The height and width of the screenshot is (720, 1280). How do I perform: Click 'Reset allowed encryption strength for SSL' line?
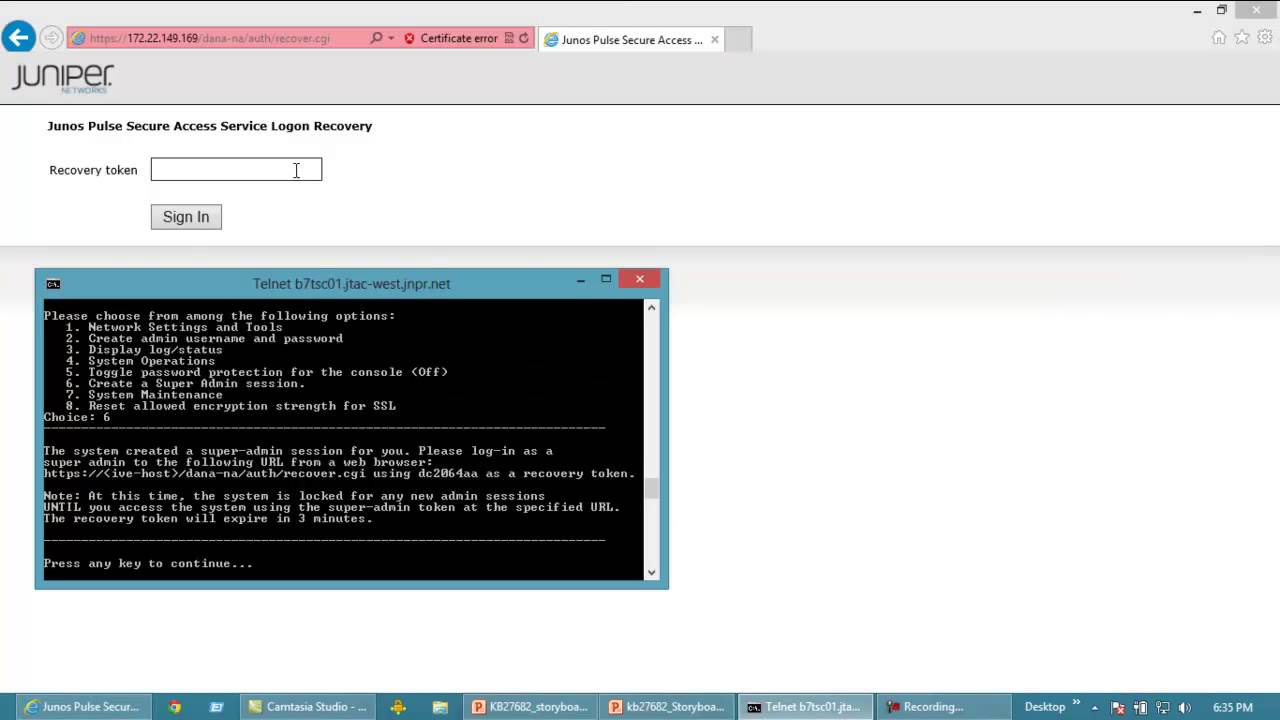pos(230,406)
